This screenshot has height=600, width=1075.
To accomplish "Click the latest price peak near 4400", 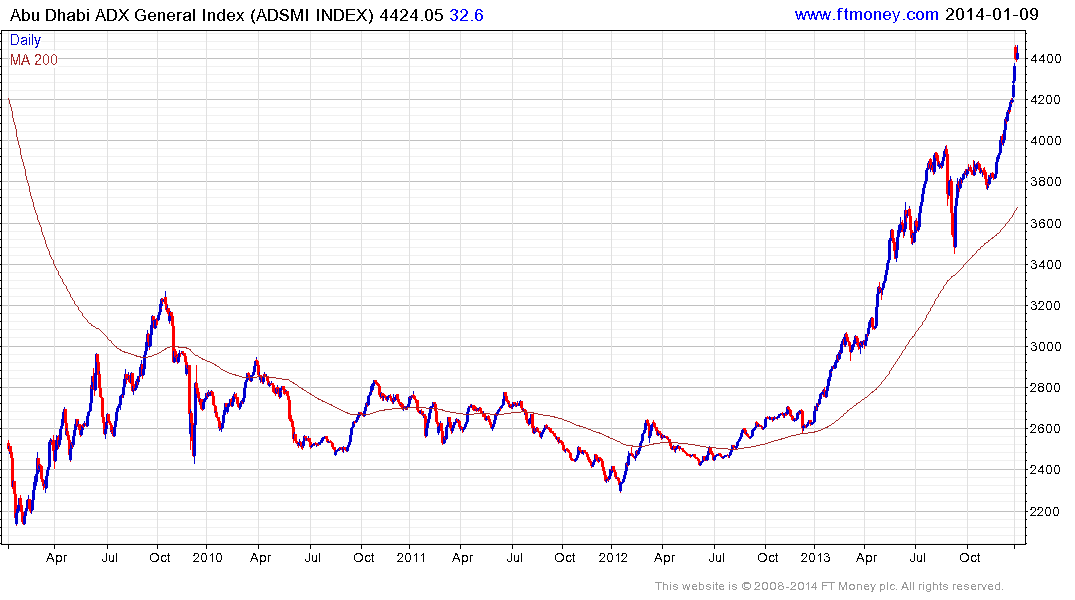I will (1016, 49).
